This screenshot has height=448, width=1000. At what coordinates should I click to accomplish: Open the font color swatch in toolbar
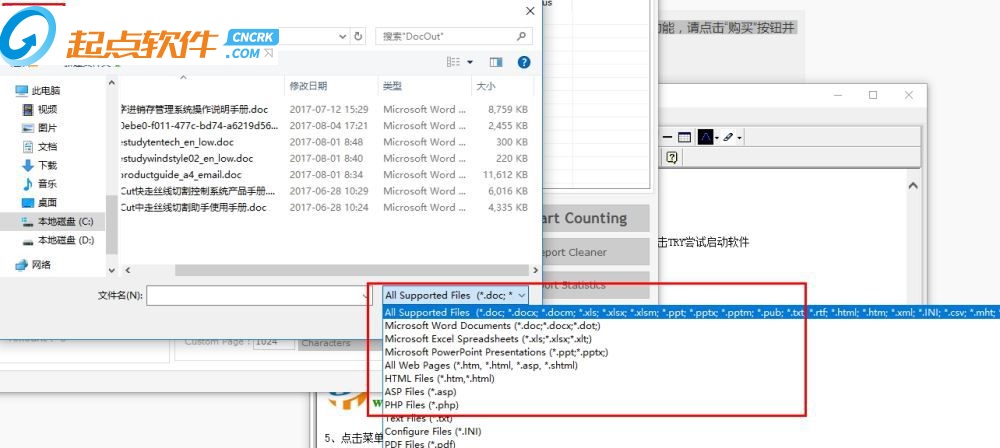click(x=705, y=137)
